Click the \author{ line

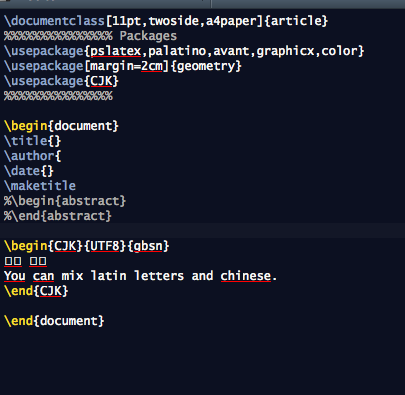click(33, 156)
